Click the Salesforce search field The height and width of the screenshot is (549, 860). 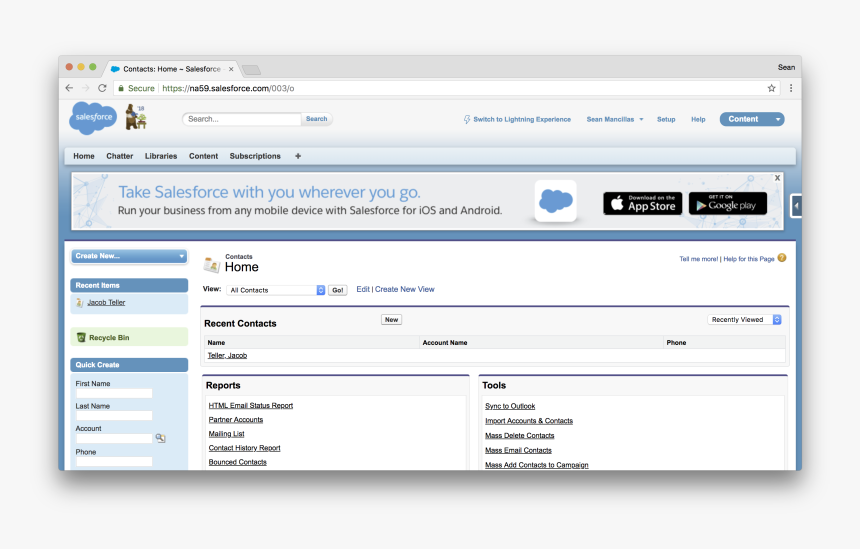click(242, 119)
